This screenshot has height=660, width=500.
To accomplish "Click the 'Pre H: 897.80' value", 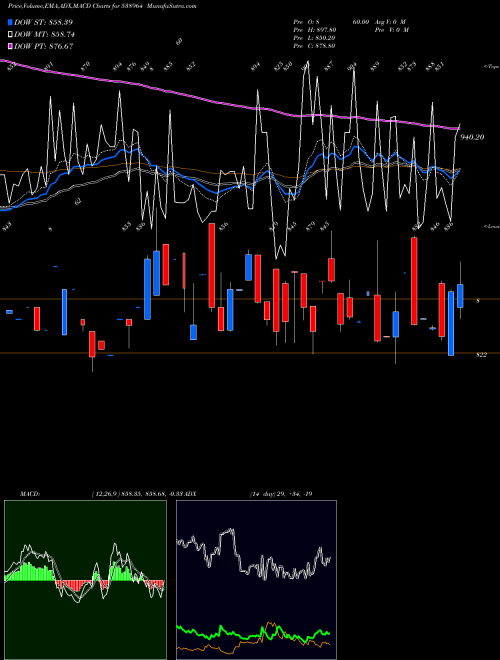I will coord(314,30).
